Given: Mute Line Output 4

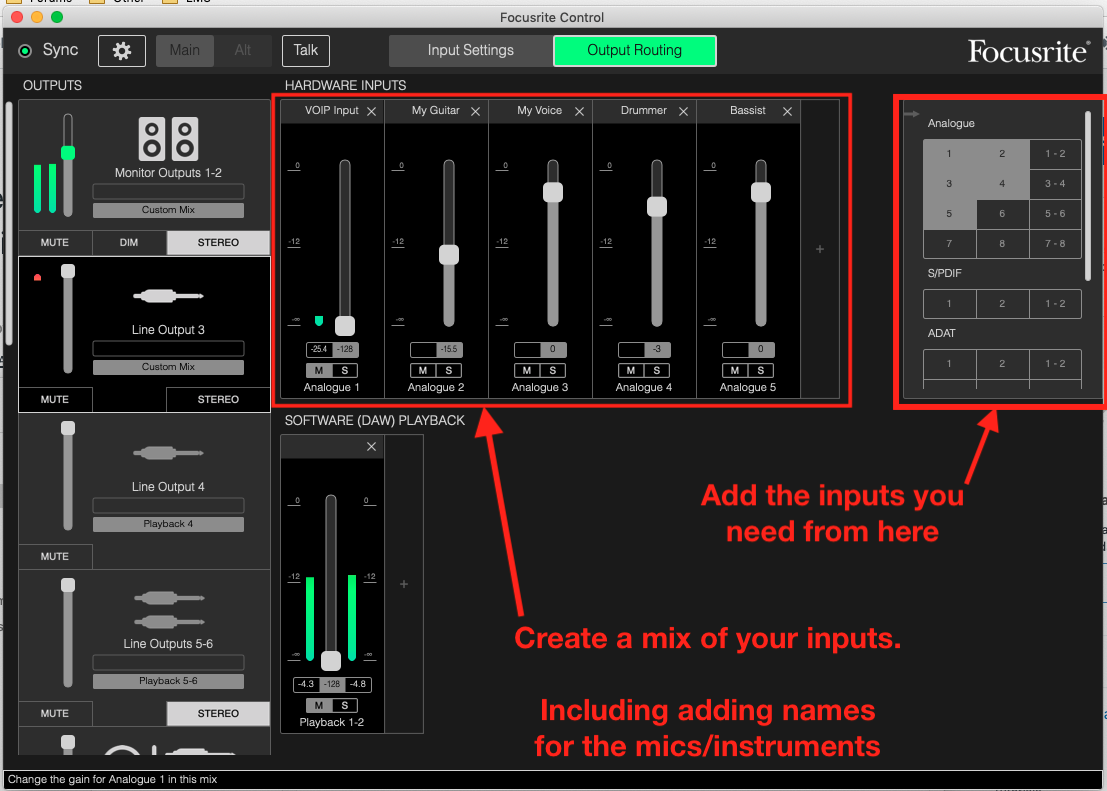Looking at the screenshot, I should point(55,556).
